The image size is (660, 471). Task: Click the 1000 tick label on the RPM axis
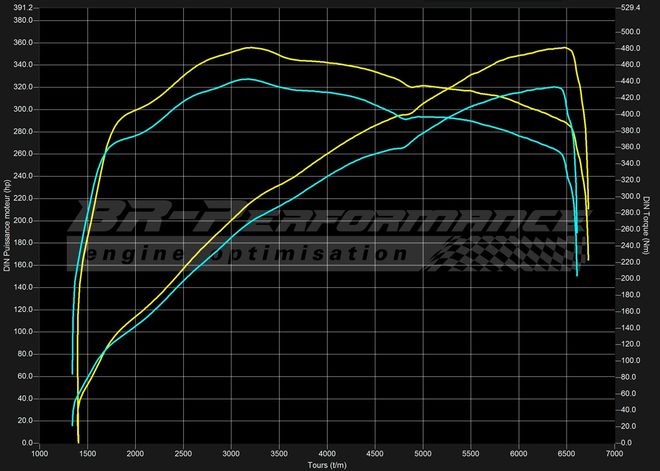point(40,453)
